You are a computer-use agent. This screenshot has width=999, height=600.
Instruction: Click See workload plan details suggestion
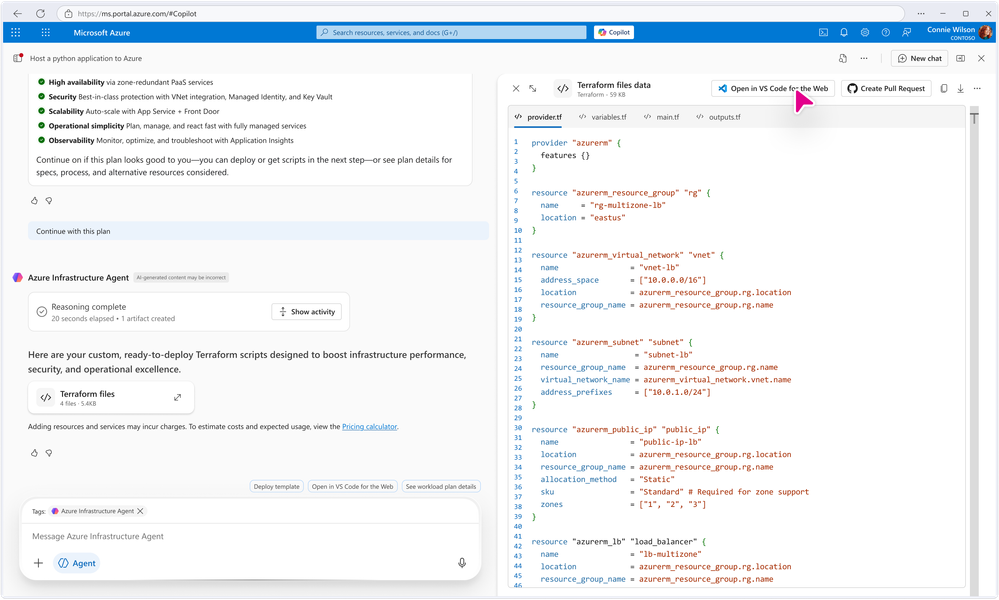[441, 487]
